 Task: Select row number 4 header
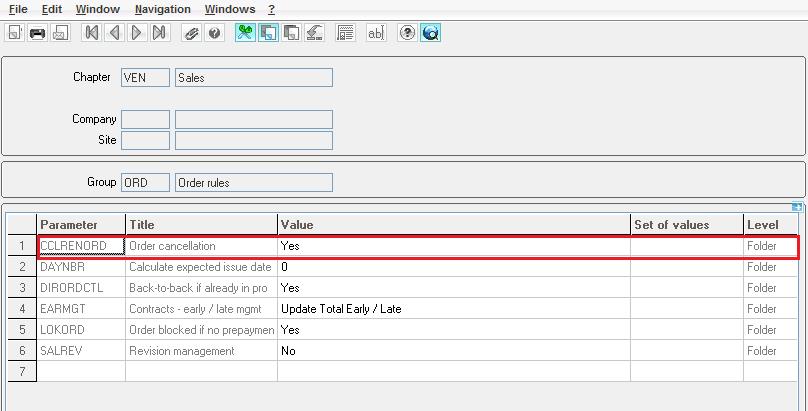coord(22,309)
